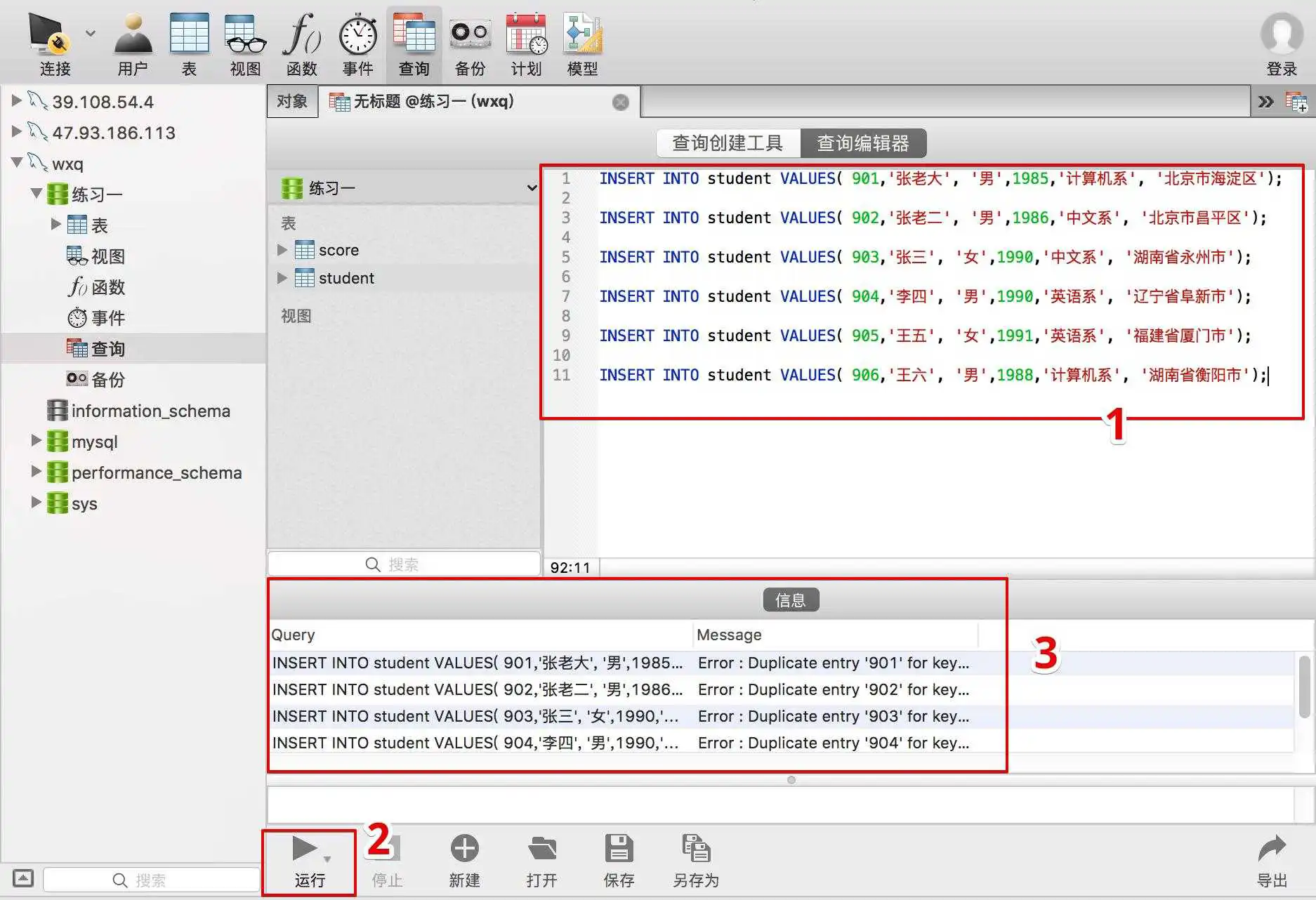The image size is (1316, 900).
Task: Click the bottom-left sidebar 搜索 search field
Action: pyautogui.click(x=151, y=880)
